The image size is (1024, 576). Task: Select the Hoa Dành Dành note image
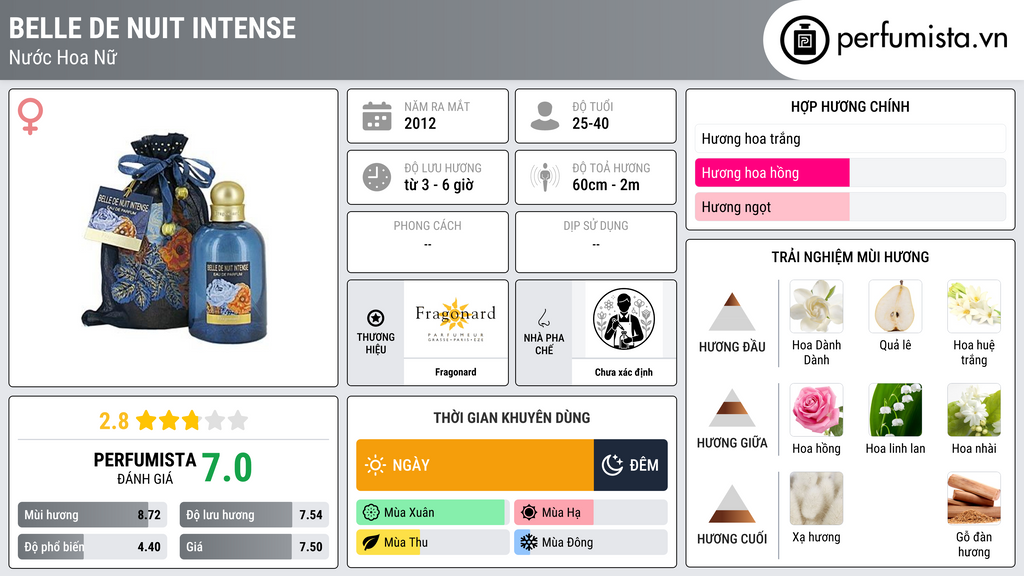(x=816, y=306)
